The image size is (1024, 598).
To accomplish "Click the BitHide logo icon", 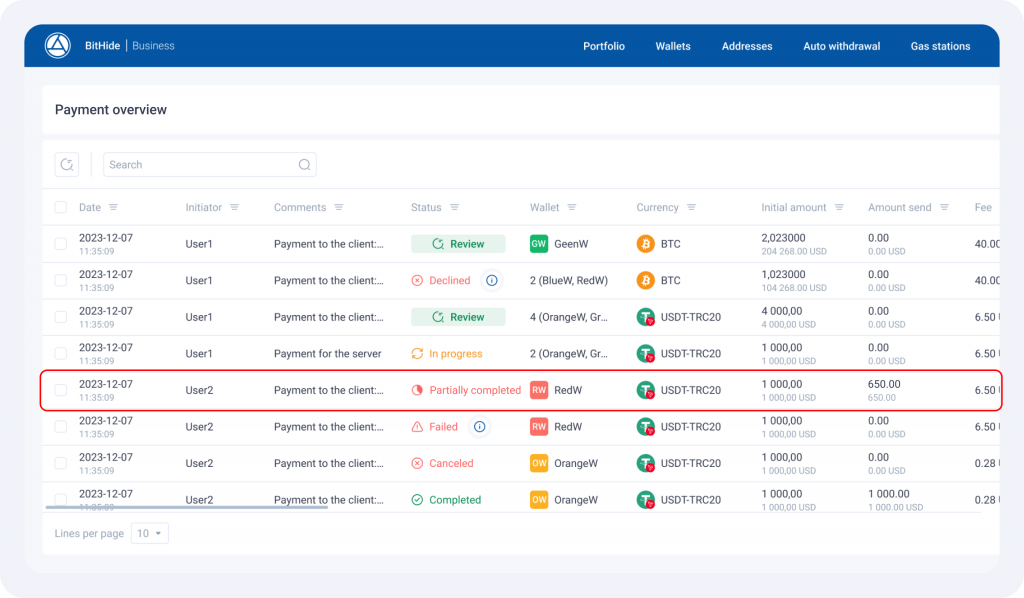I will (x=58, y=46).
